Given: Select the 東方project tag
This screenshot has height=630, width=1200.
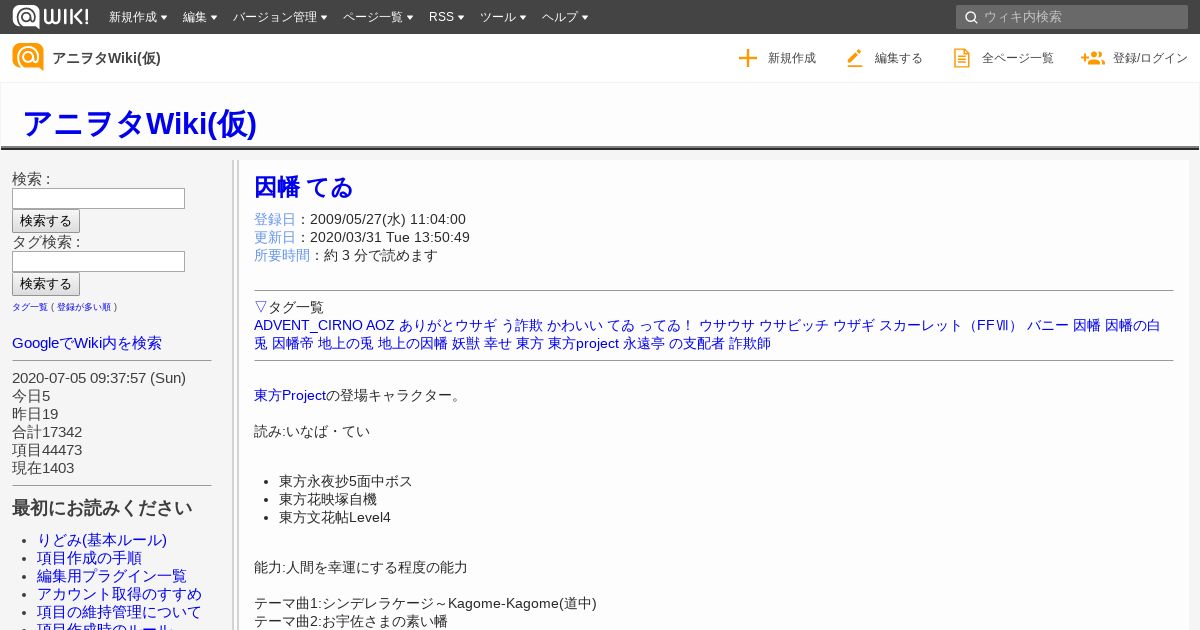Looking at the screenshot, I should [x=583, y=343].
